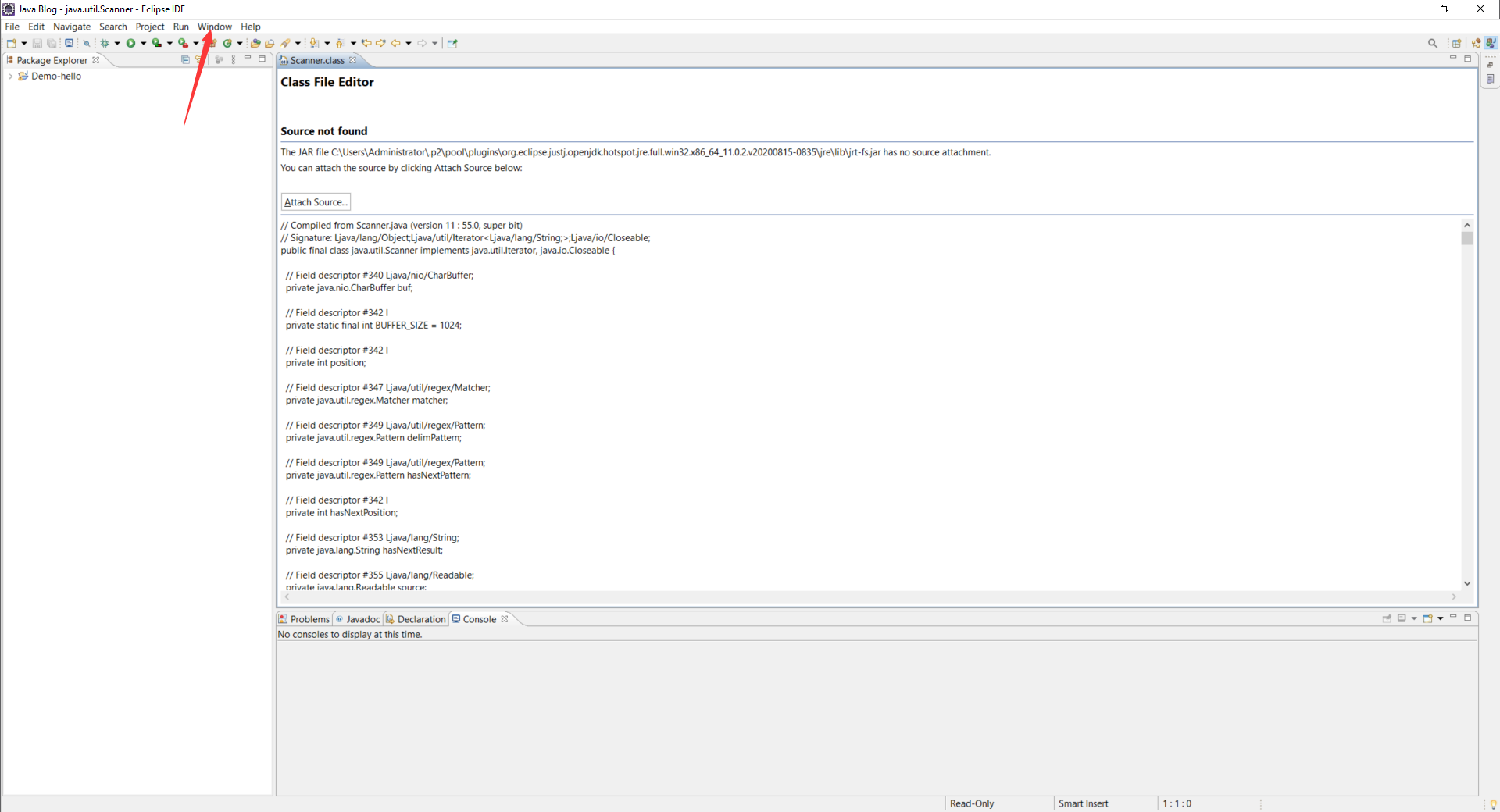Click the Open Task folder icon
Viewport: 1500px width, 812px height.
coord(270,43)
